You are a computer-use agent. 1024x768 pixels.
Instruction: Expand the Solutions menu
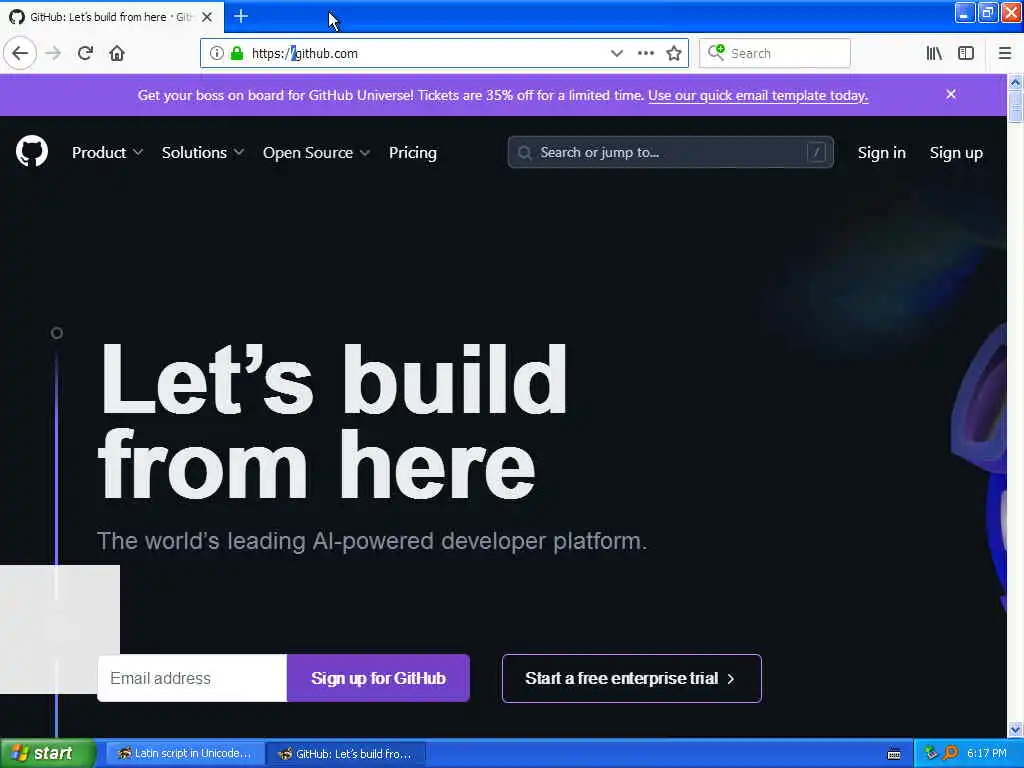click(x=202, y=152)
